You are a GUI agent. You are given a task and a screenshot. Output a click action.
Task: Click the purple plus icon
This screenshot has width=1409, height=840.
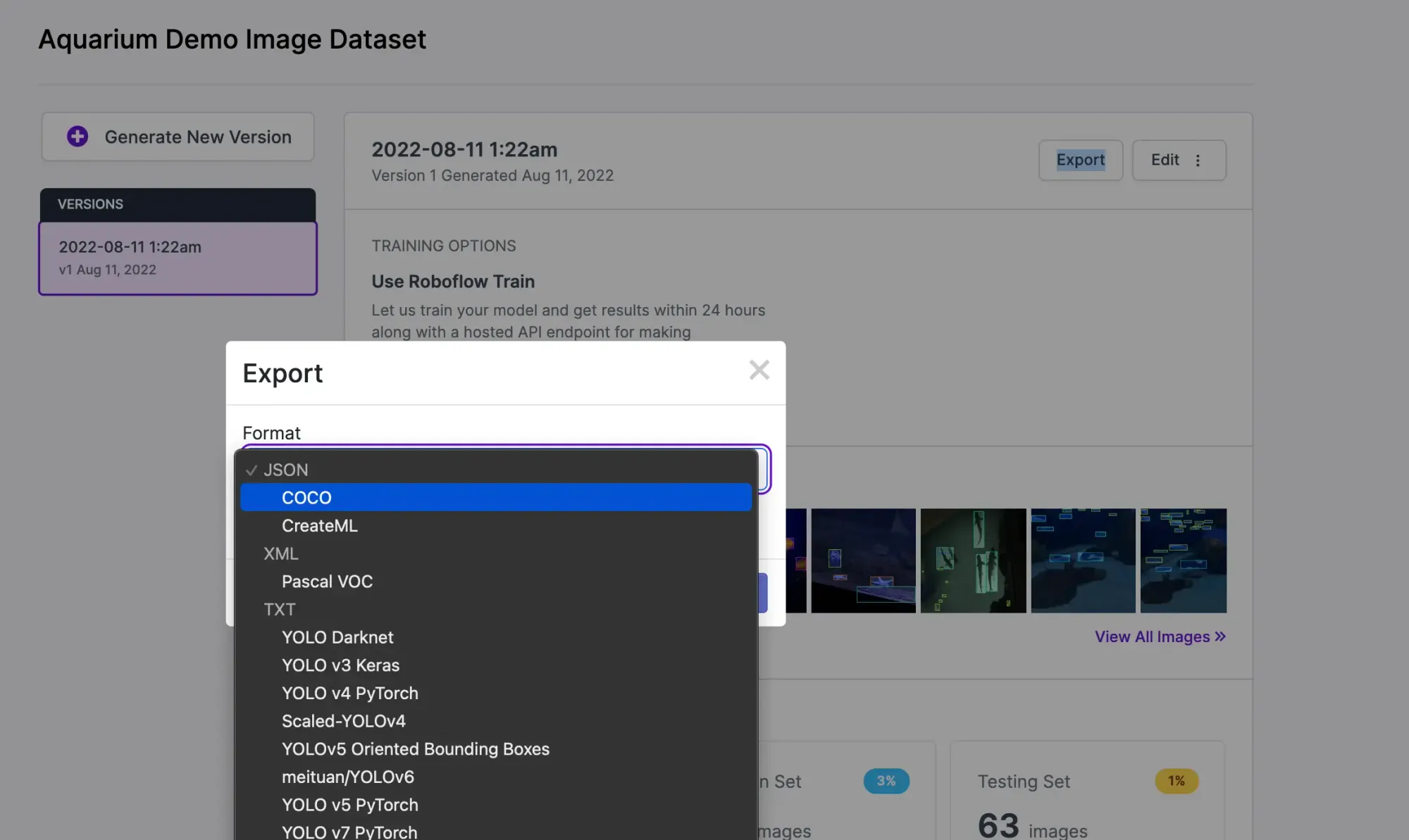(77, 137)
